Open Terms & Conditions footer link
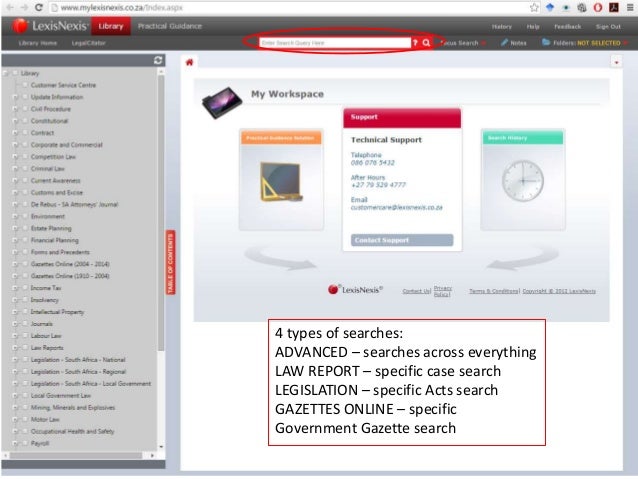Image resolution: width=638 pixels, height=479 pixels. coord(493,291)
